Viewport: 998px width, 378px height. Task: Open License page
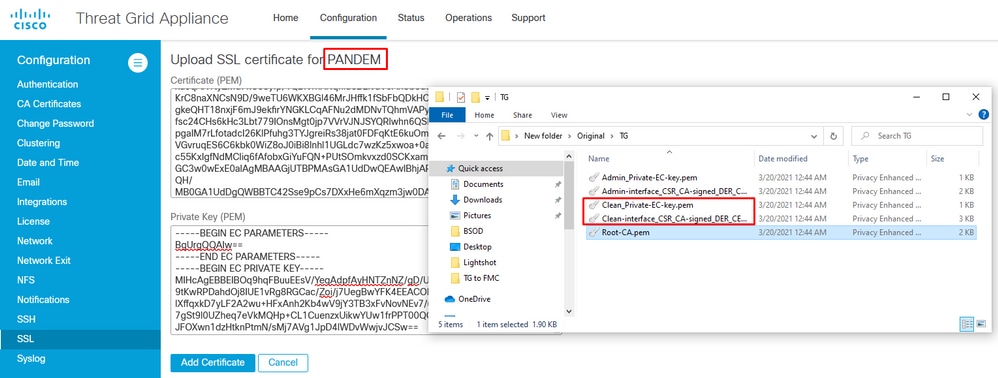pos(33,221)
